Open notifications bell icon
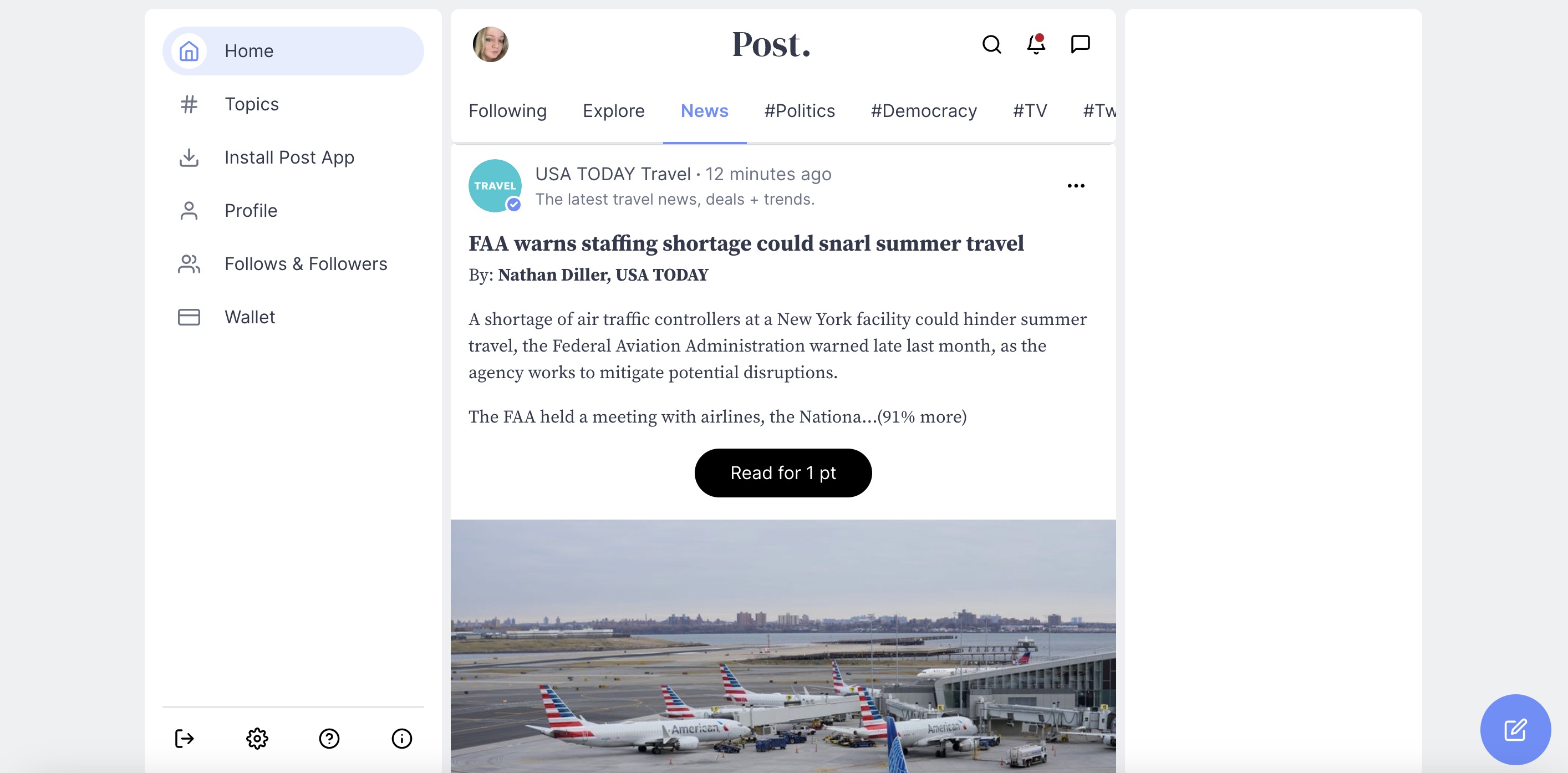 tap(1036, 44)
